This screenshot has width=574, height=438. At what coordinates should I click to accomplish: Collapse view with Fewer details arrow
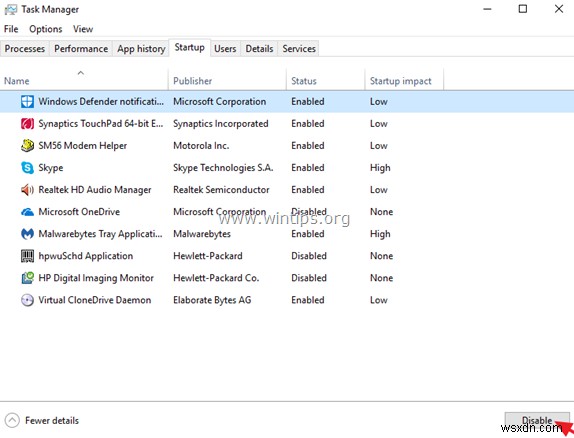click(12, 420)
